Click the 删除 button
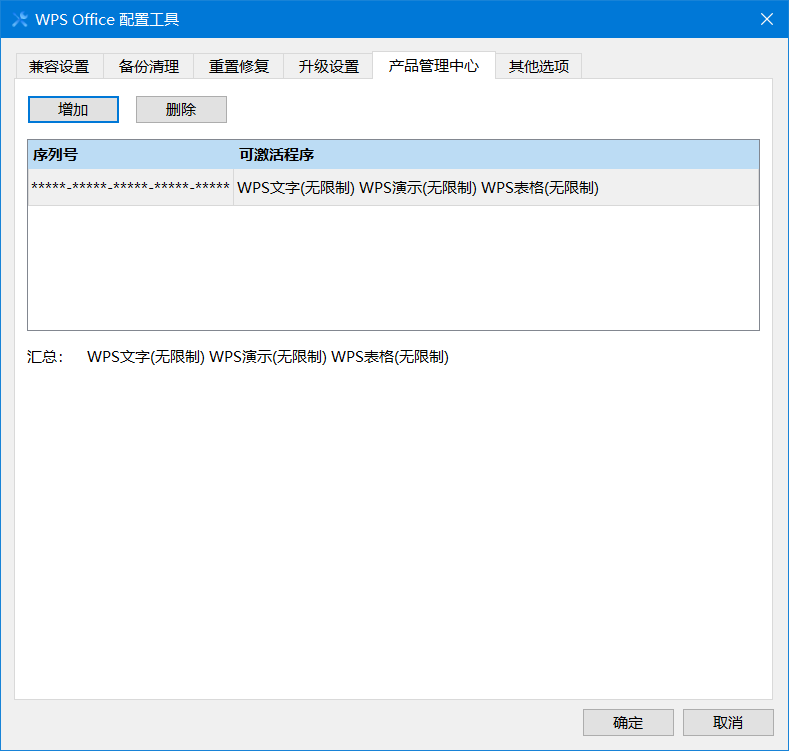Screen dimensions: 789x751 tap(181, 109)
